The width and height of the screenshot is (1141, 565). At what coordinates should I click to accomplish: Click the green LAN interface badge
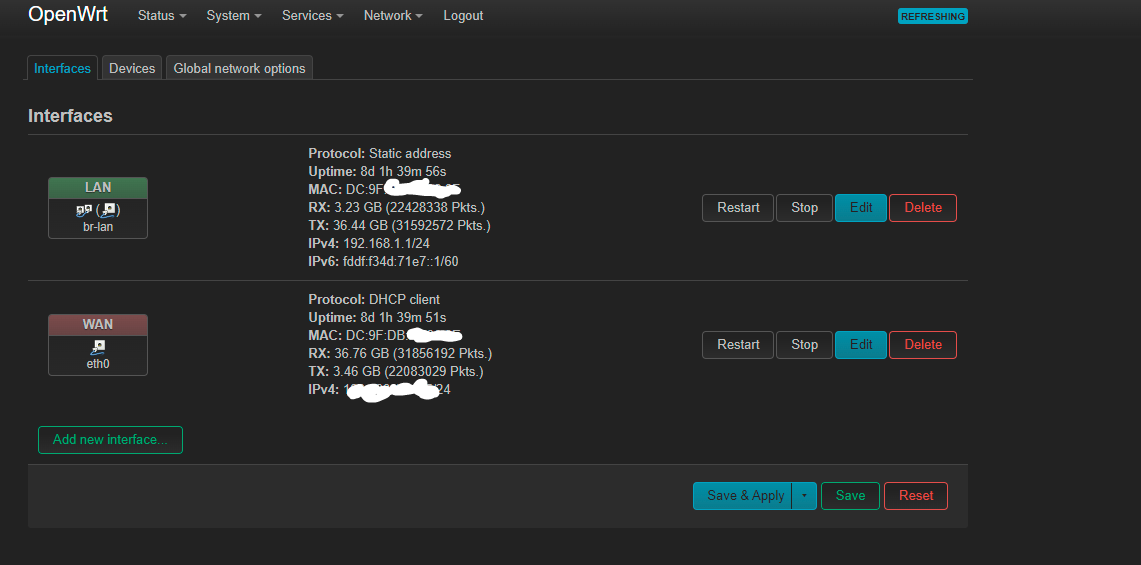click(98, 188)
